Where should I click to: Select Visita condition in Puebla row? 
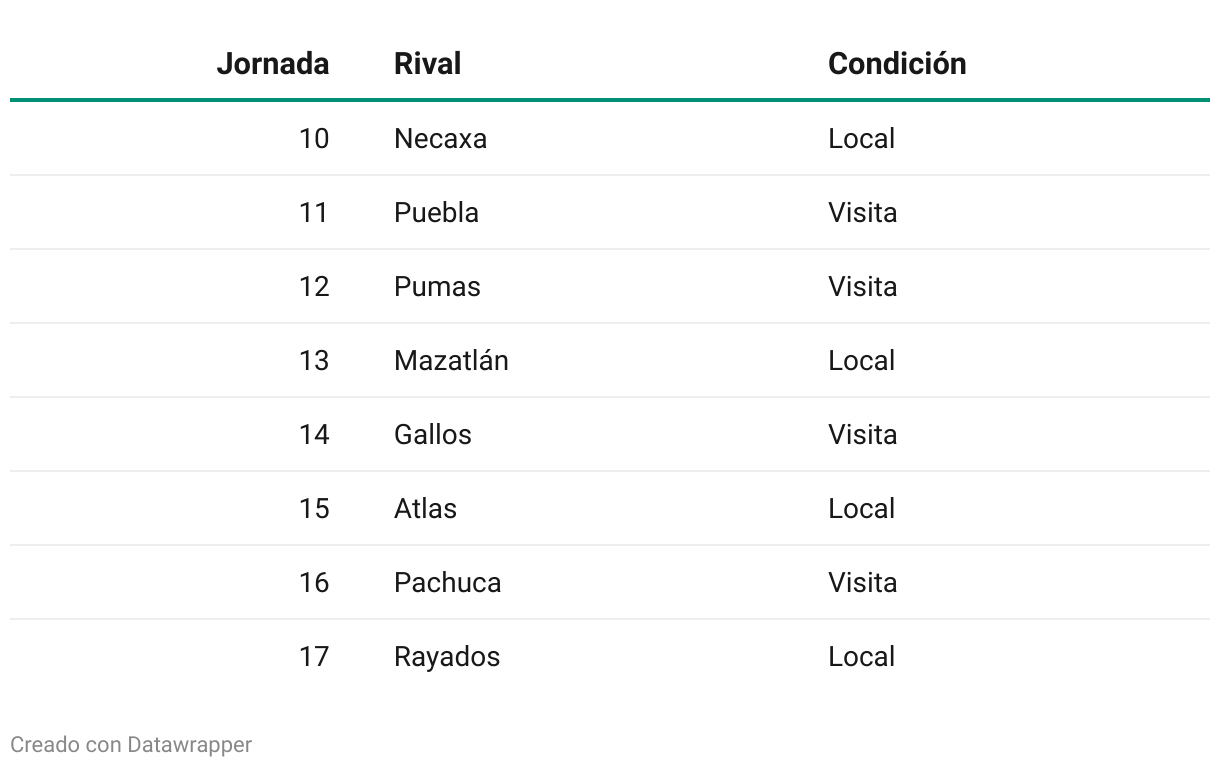[x=862, y=212]
